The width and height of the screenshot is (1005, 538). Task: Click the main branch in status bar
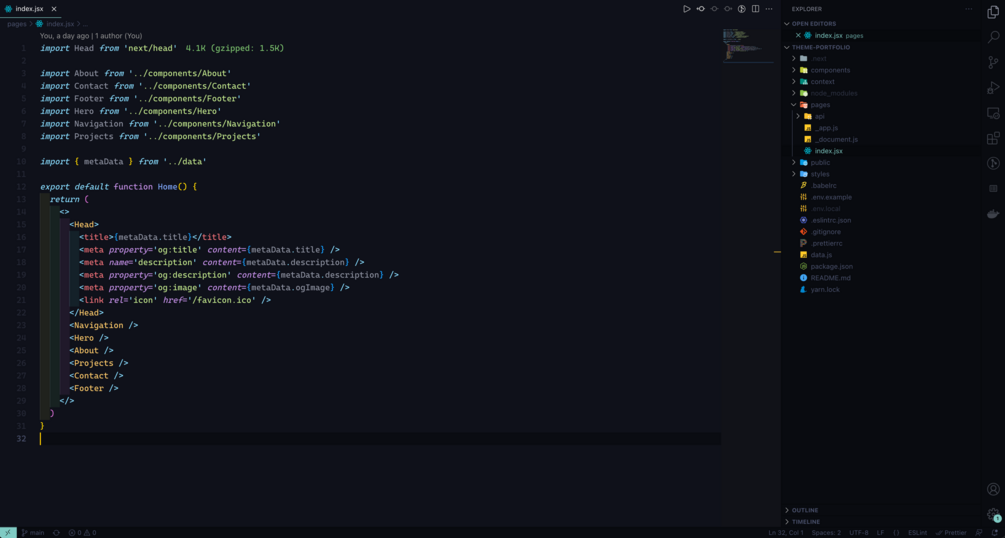tap(33, 533)
